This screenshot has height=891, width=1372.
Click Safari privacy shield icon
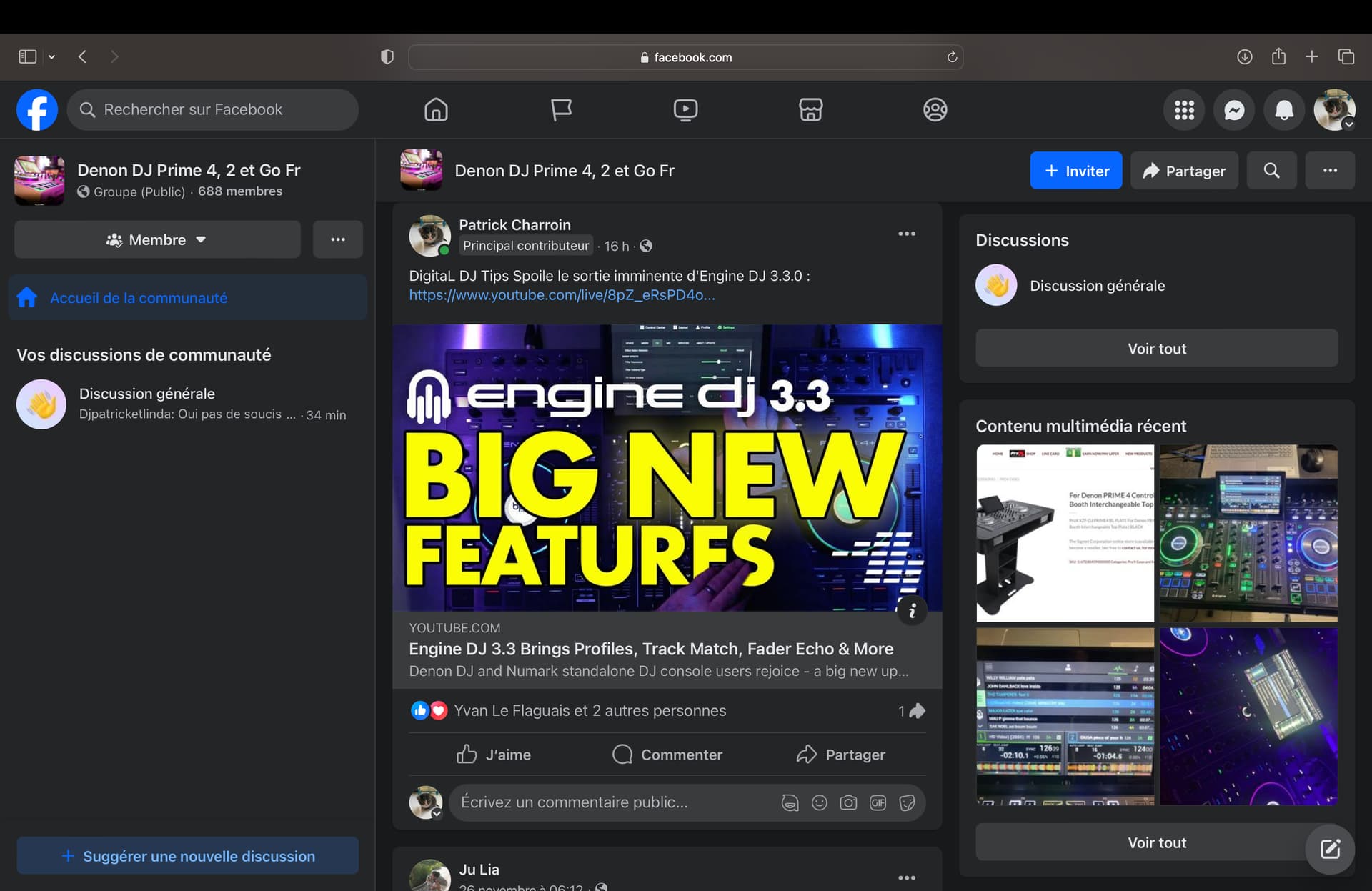tap(387, 56)
